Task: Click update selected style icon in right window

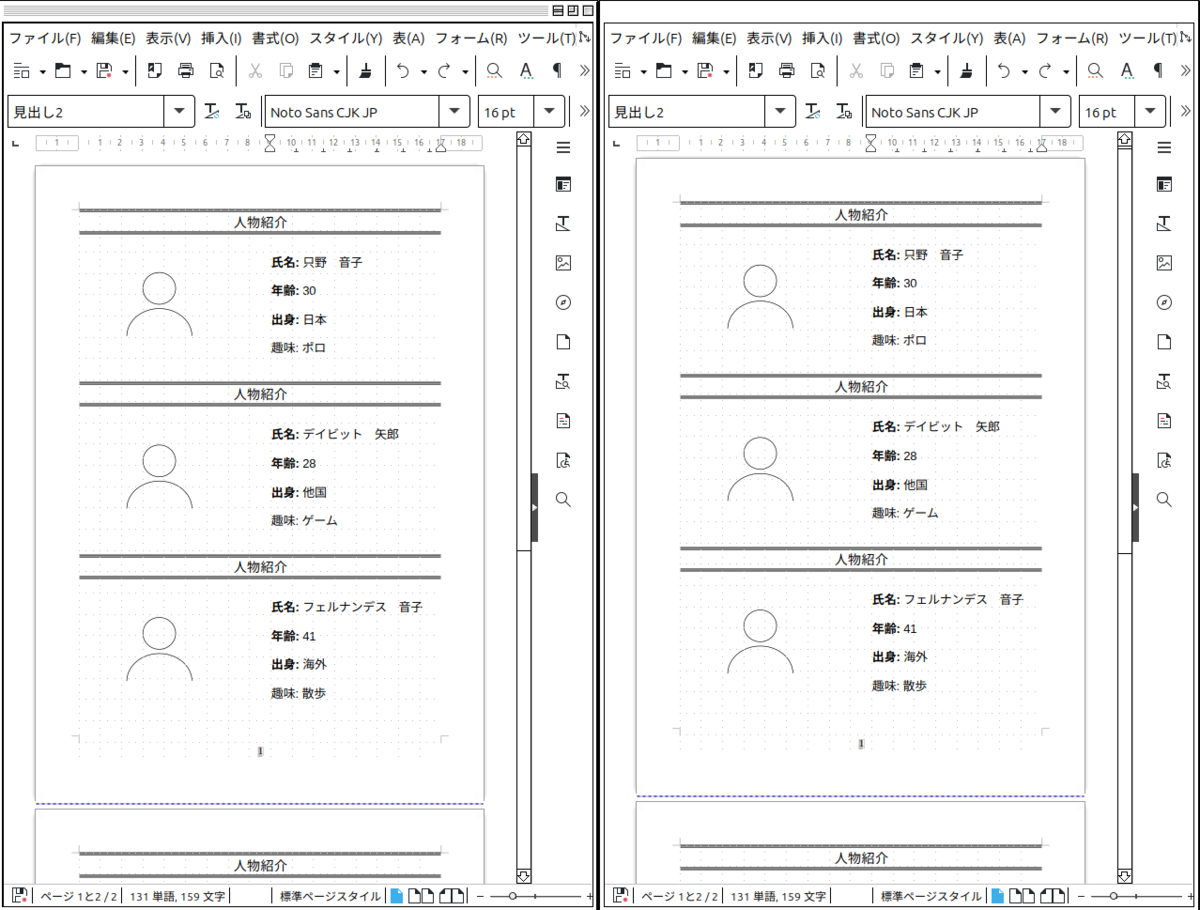Action: (x=811, y=111)
